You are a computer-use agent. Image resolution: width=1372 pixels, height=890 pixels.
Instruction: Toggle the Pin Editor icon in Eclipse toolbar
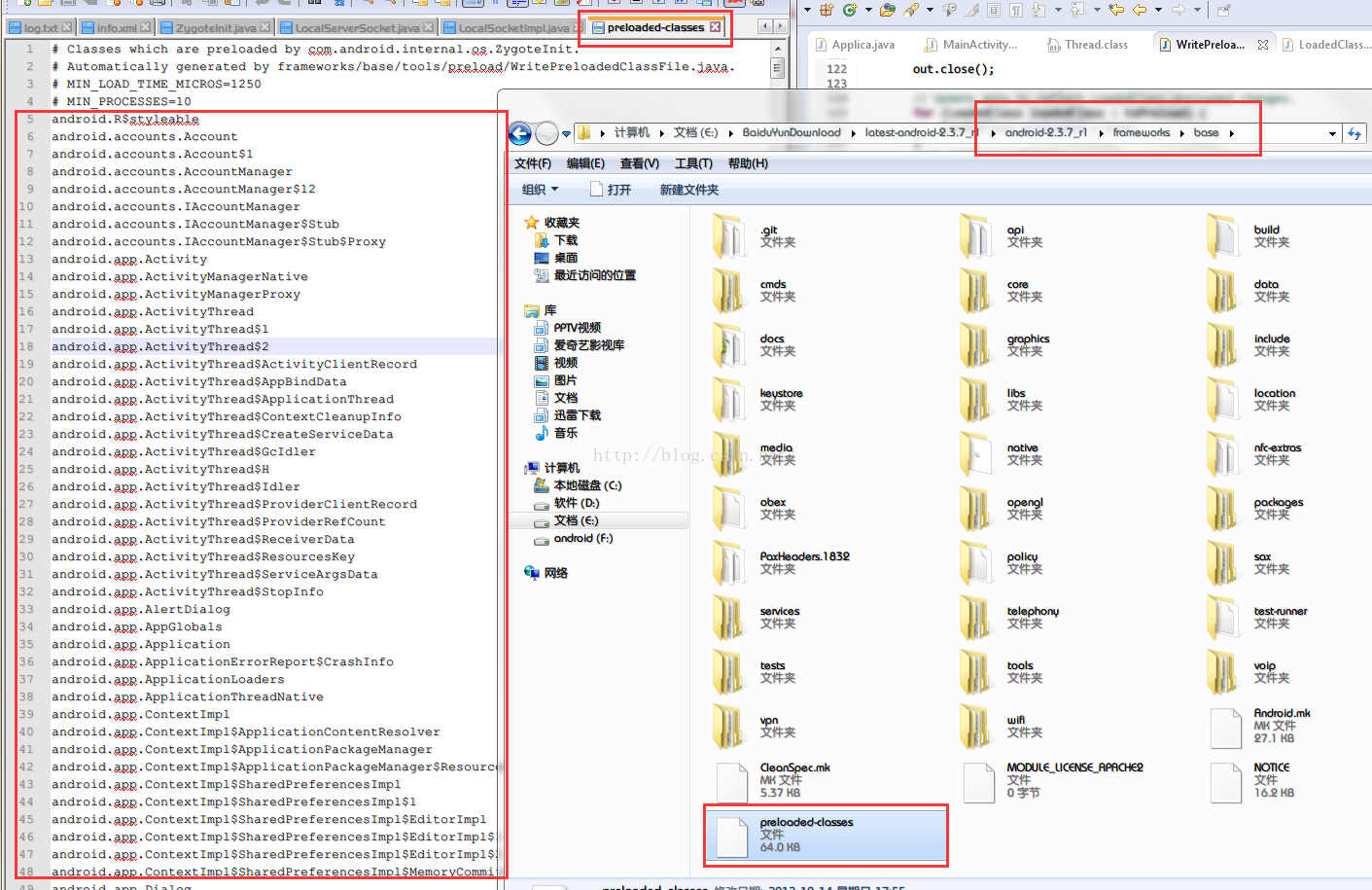[x=1223, y=10]
